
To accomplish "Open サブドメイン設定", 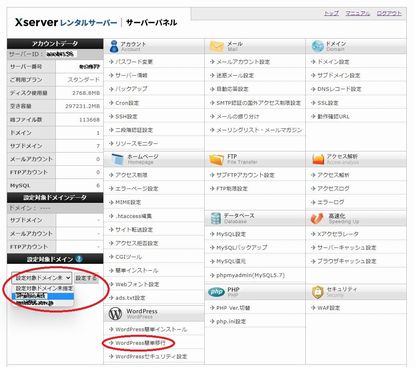I will [339, 75].
